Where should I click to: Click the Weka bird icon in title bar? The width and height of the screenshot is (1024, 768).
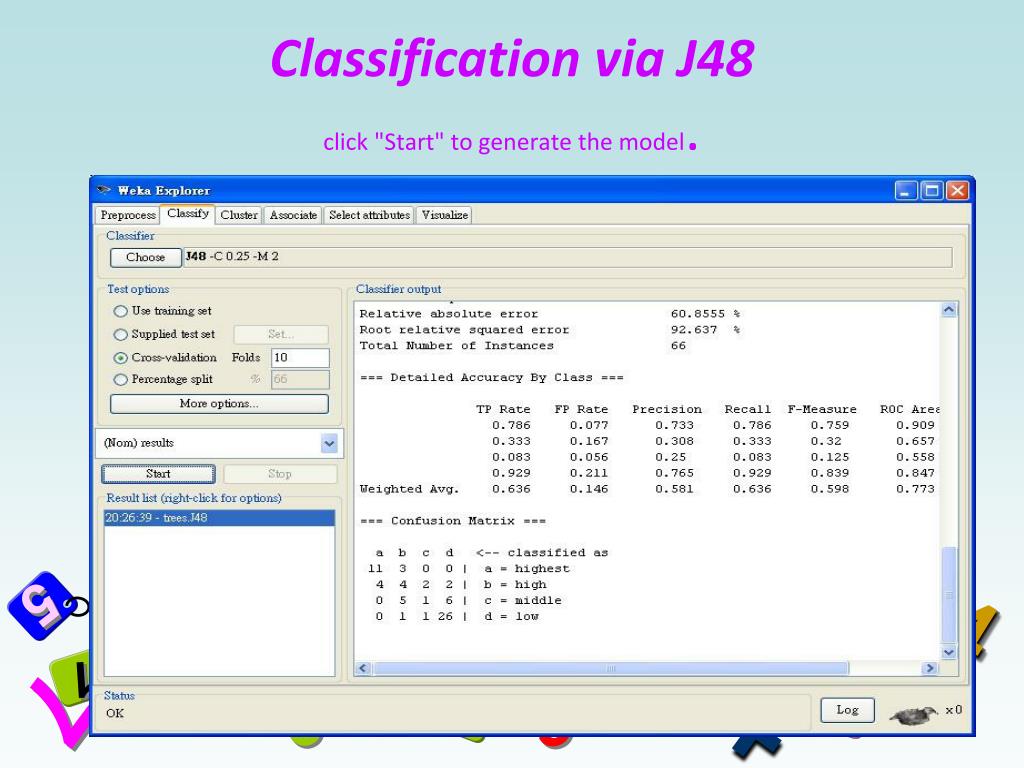(x=104, y=190)
